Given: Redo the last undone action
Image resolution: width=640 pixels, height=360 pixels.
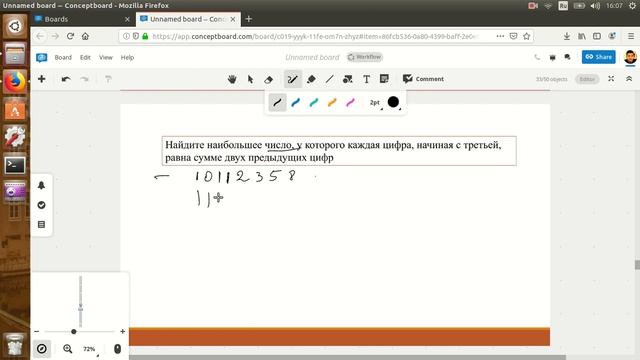Looking at the screenshot, I should click(x=84, y=79).
